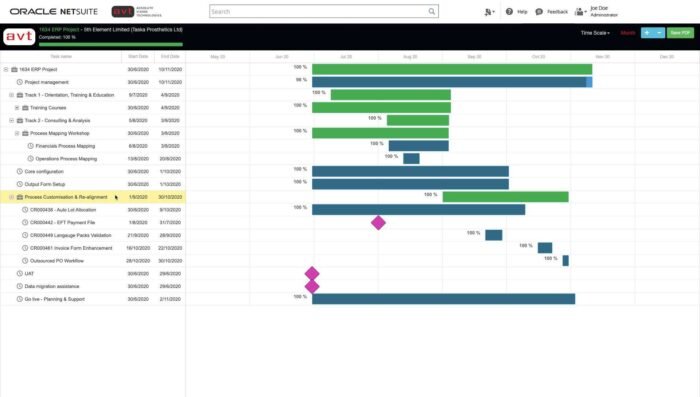Select the Output Form Setup task name
The image size is (700, 397).
(45, 184)
